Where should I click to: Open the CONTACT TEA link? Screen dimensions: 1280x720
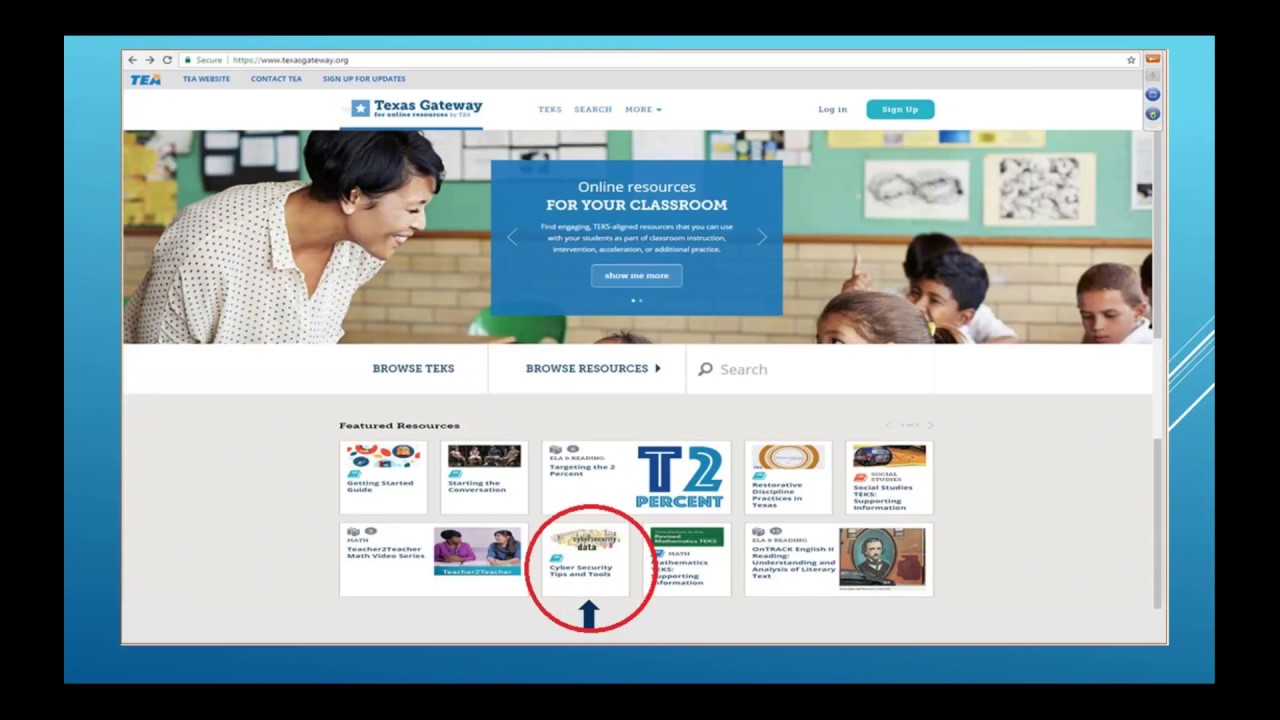[x=276, y=79]
